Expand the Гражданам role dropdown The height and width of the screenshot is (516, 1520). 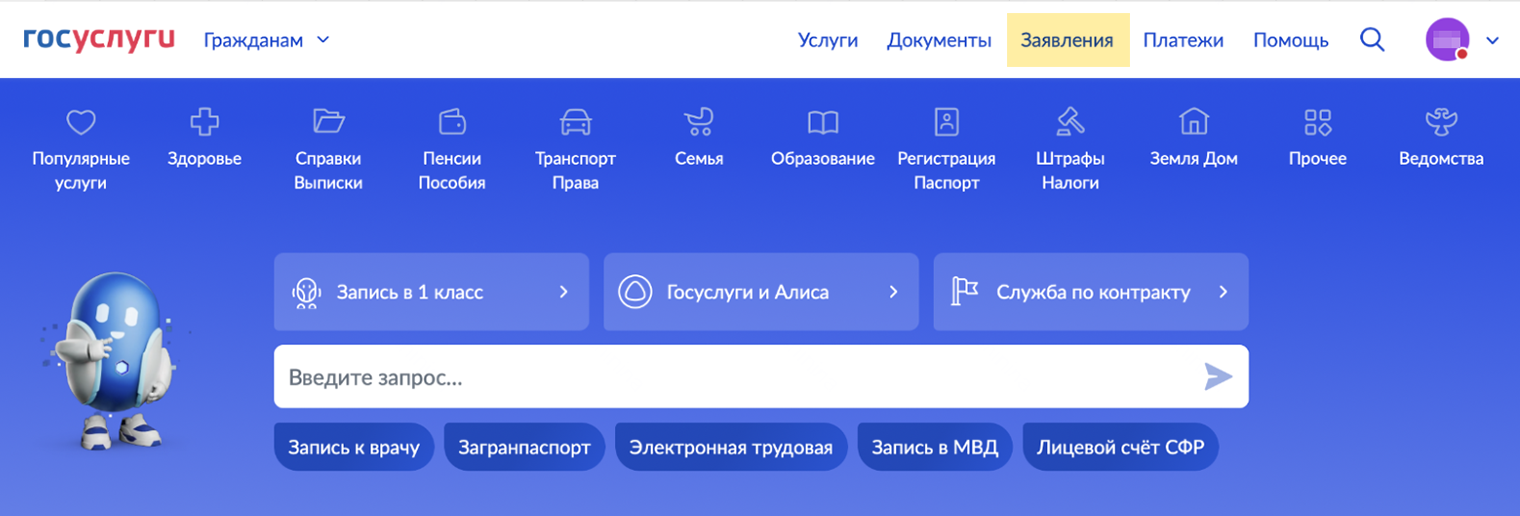click(266, 40)
